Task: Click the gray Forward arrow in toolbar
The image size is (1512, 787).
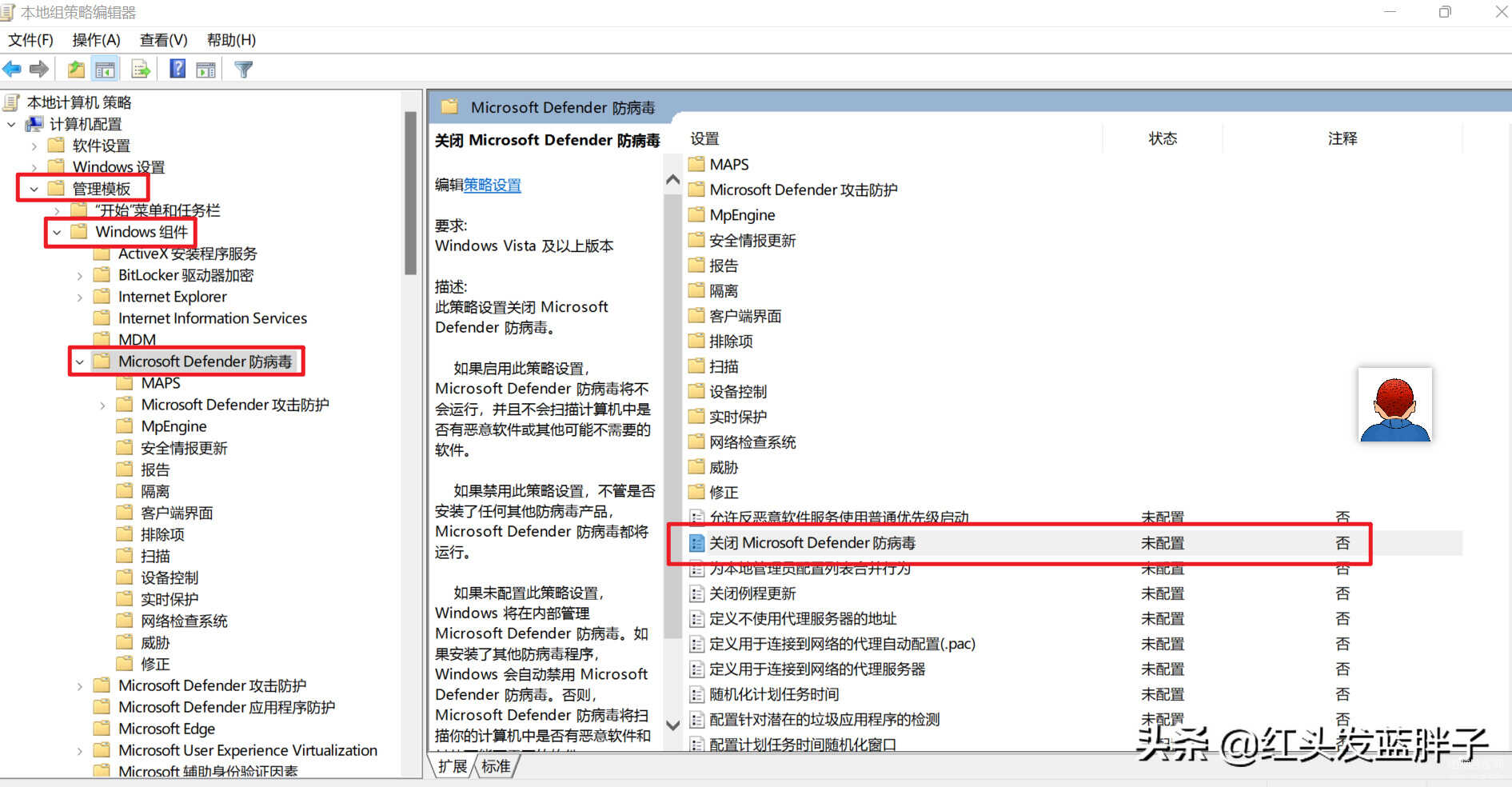Action: [38, 70]
